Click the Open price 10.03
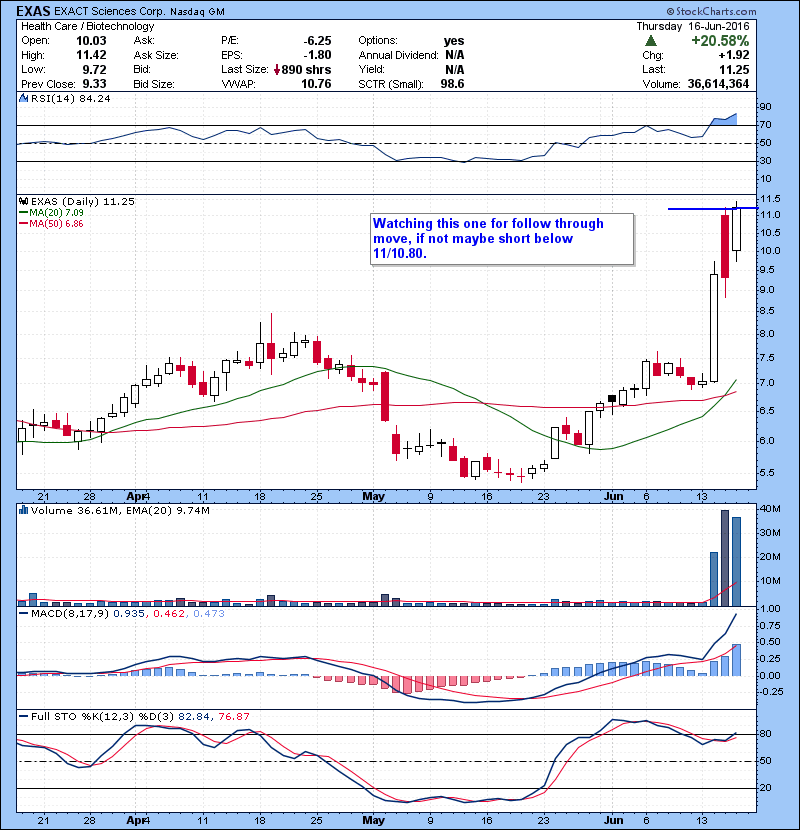The width and height of the screenshot is (800, 830). (91, 41)
